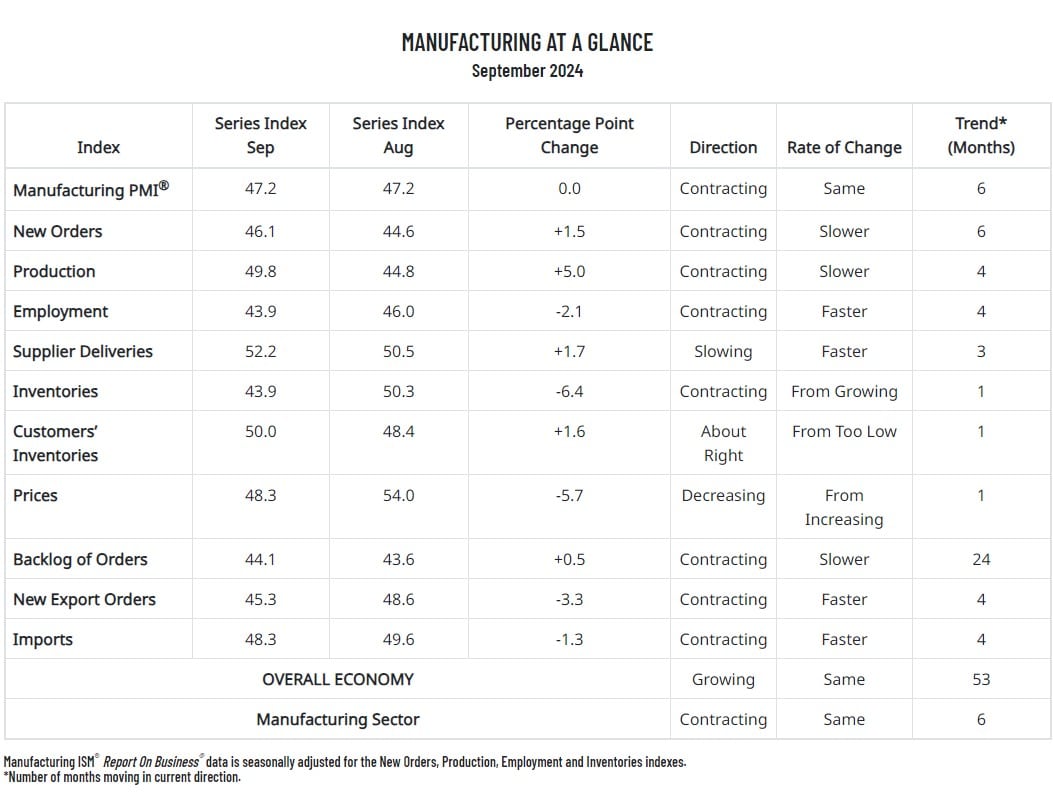Click the Manufacturing at a Glance title
Image resolution: width=1053 pixels, height=792 pixels.
[x=527, y=42]
